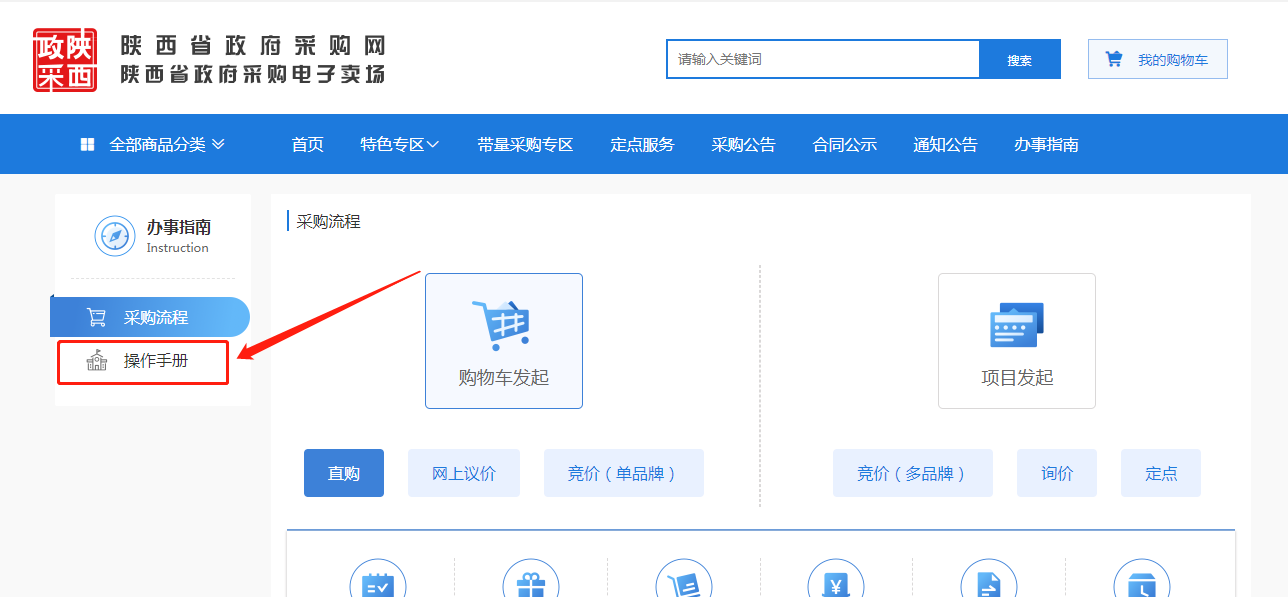This screenshot has width=1288, height=597.
Task: Select the 定点 button
Action: (x=1161, y=473)
